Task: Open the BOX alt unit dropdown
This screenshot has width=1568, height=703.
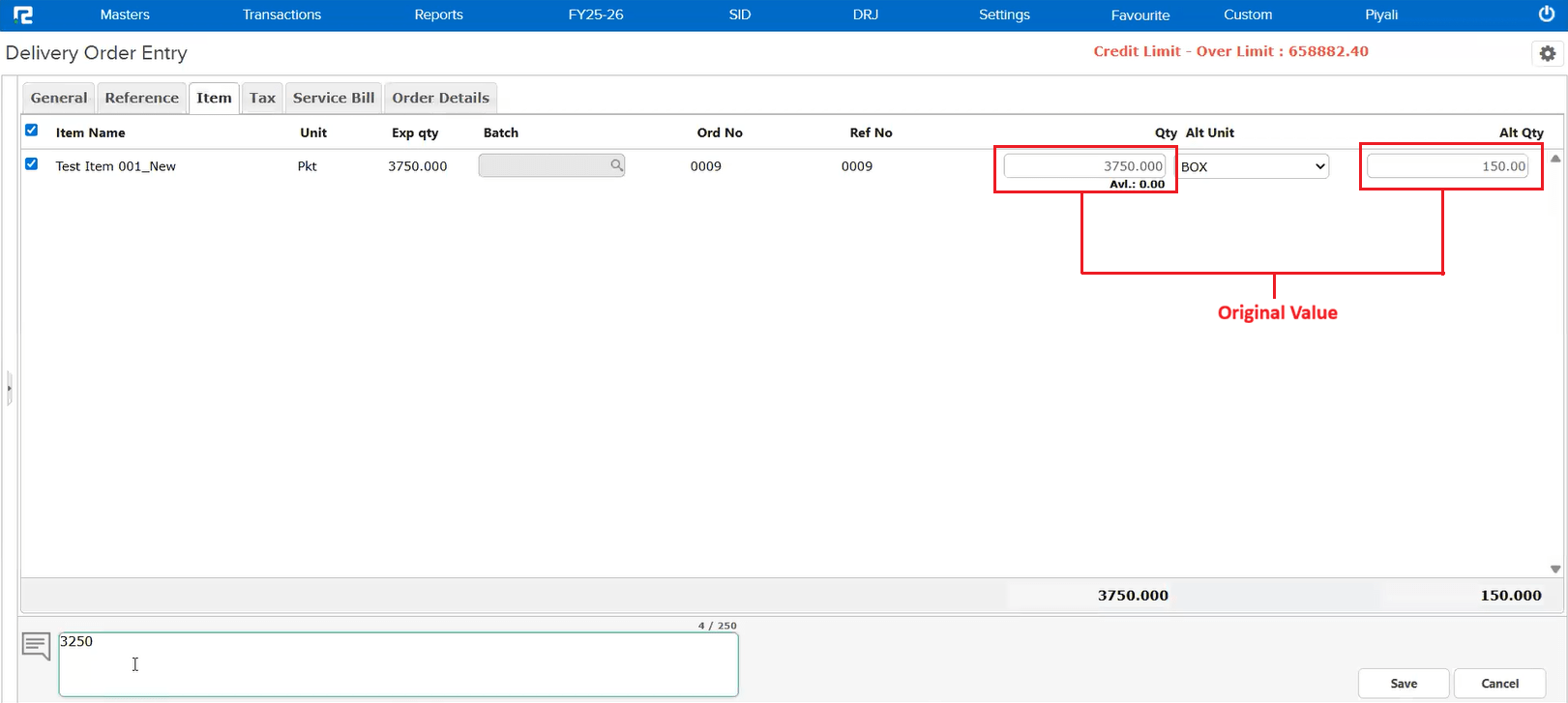Action: click(x=1253, y=166)
